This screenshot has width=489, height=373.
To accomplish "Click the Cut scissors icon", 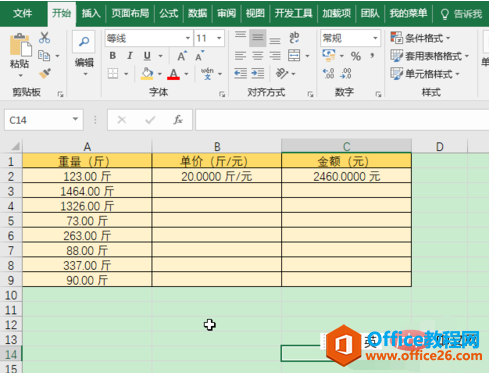I will point(44,38).
